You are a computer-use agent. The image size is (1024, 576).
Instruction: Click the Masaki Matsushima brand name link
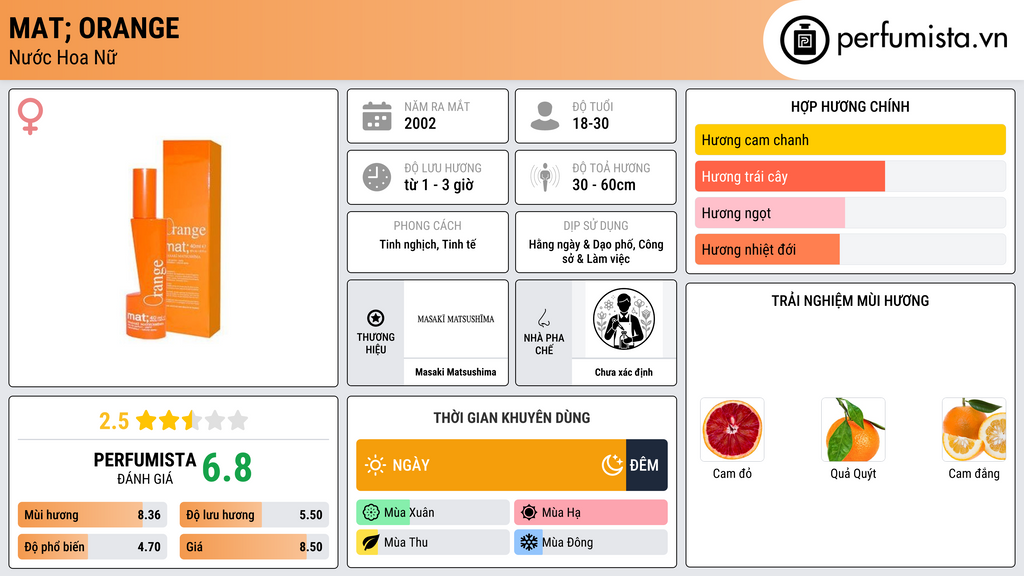pos(456,372)
